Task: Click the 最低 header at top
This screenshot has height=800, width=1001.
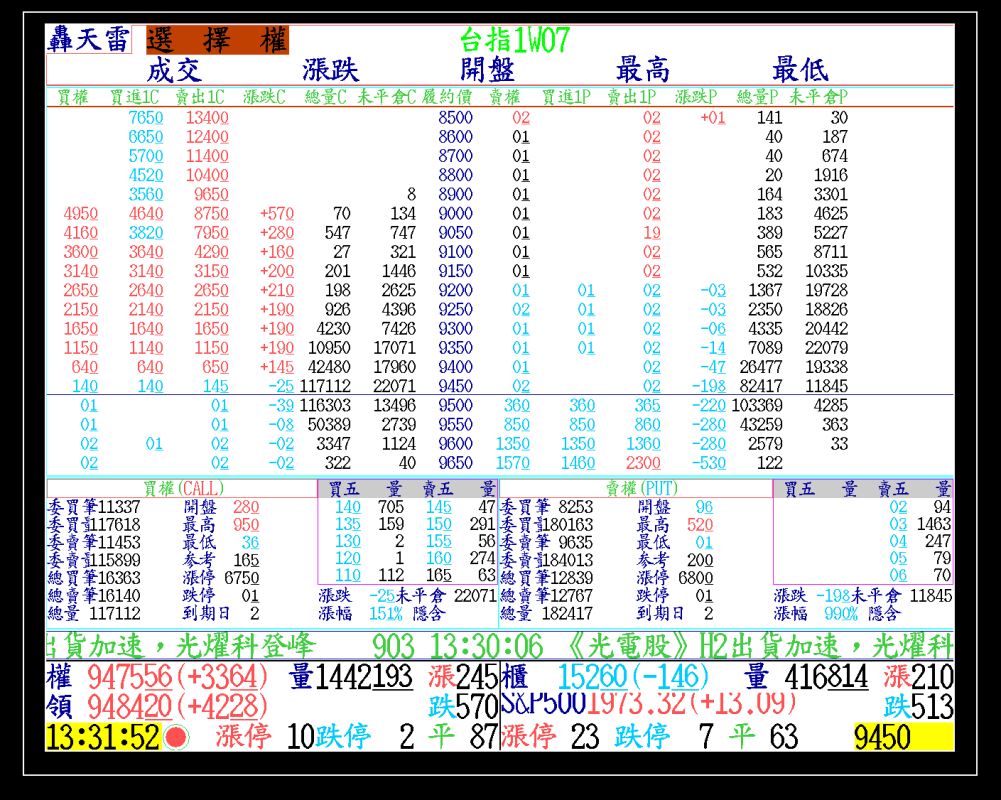Action: point(800,70)
